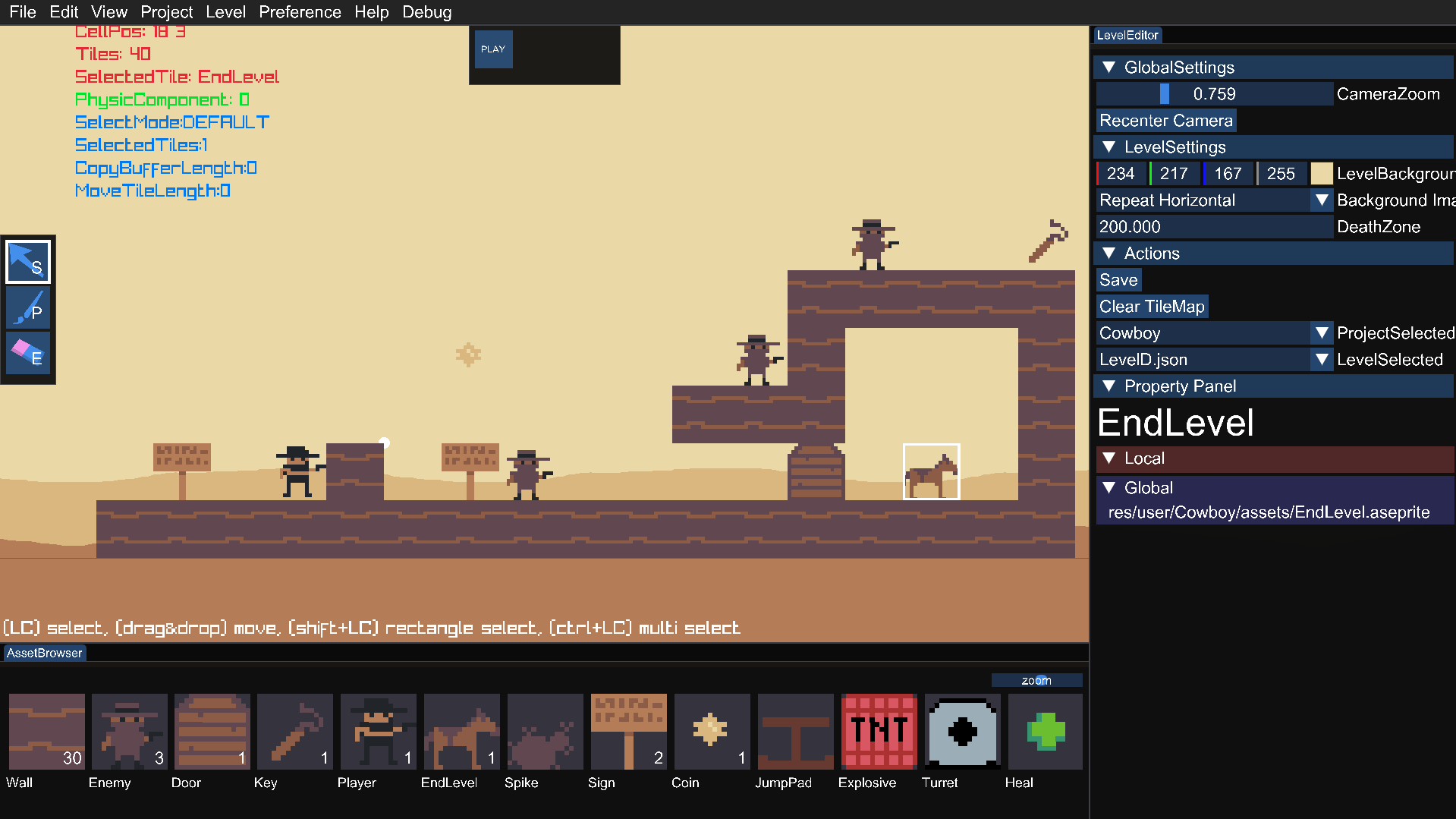Pick the Turret asset tile
This screenshot has width=1456, height=819.
click(962, 731)
